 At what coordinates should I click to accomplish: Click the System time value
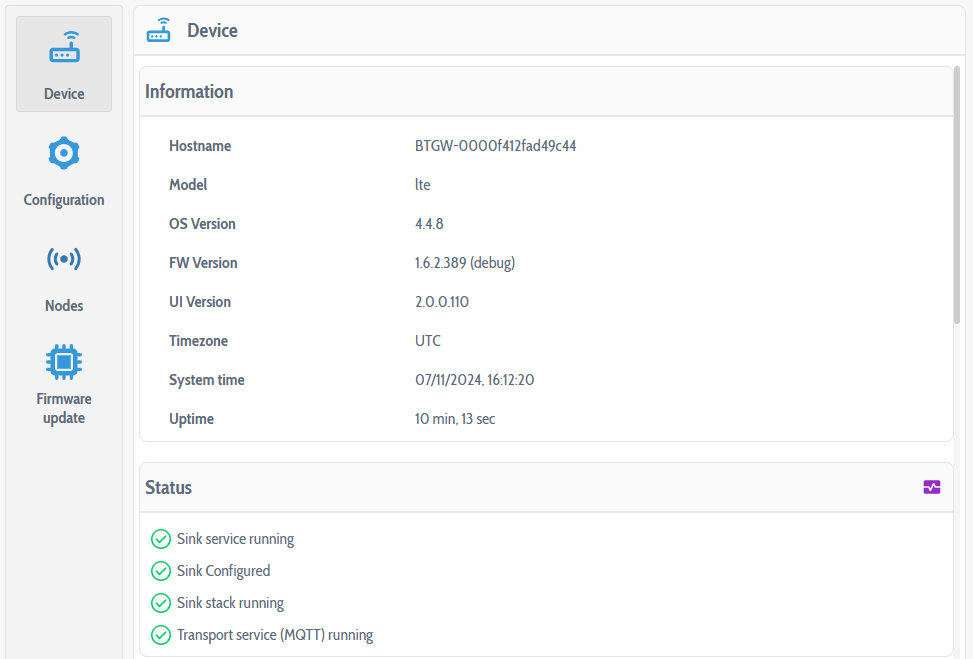pos(475,379)
